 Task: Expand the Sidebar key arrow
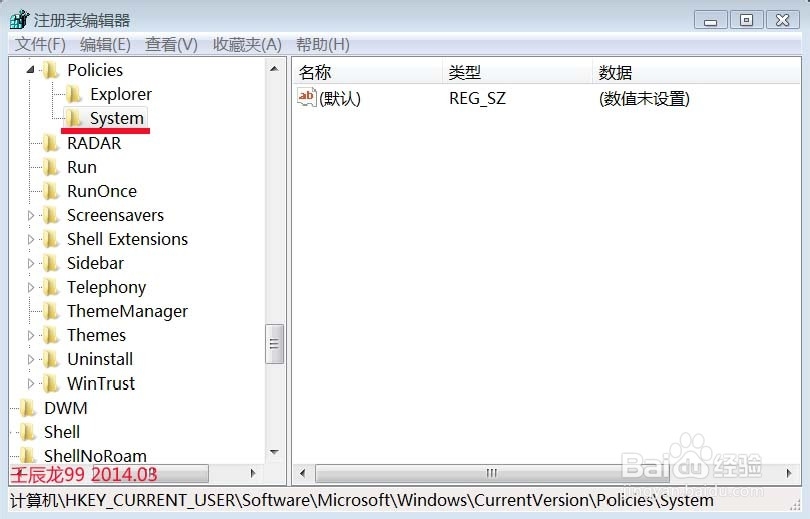[x=30, y=263]
